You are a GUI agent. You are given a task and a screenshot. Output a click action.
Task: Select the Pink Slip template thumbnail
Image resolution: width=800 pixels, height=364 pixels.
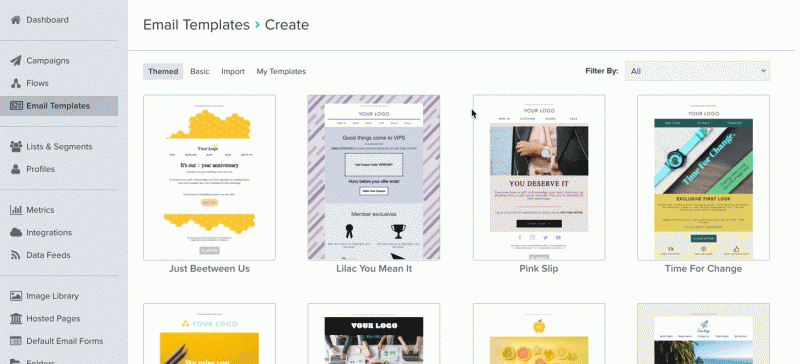pyautogui.click(x=539, y=177)
